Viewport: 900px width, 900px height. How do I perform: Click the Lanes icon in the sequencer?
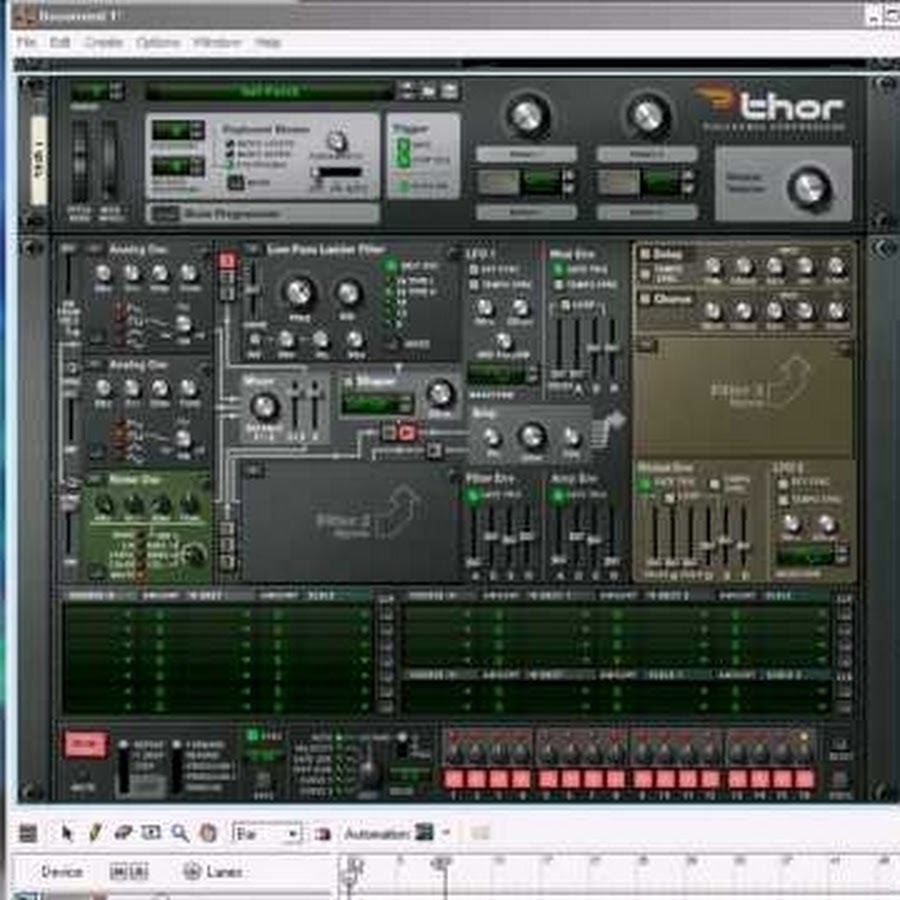click(x=192, y=872)
